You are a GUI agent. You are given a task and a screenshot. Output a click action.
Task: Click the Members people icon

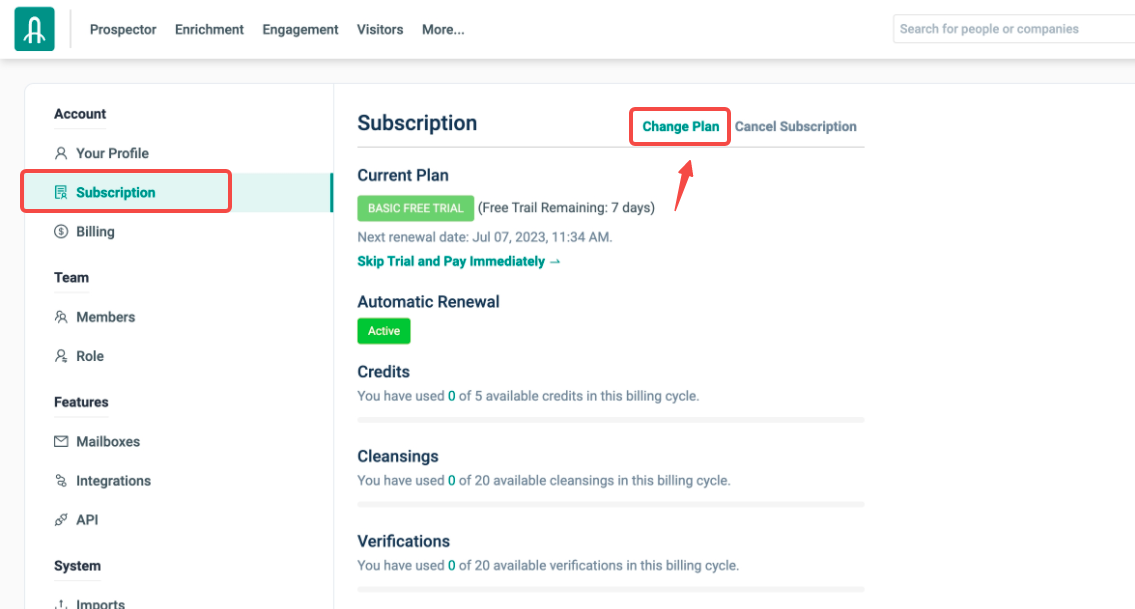(61, 317)
